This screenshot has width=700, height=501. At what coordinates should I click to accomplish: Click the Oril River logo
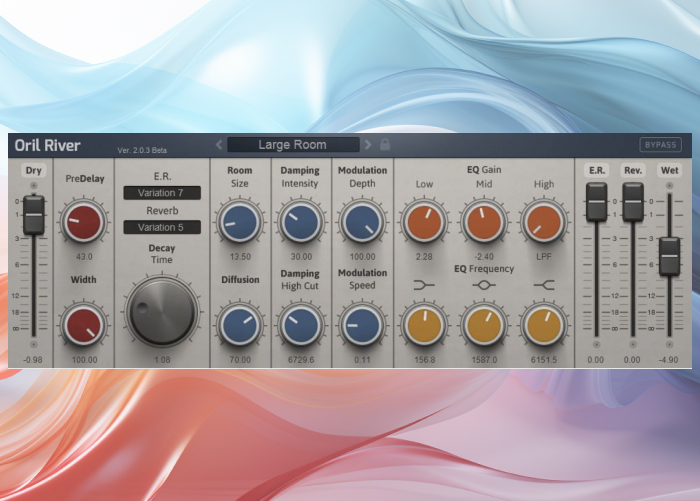(47, 145)
